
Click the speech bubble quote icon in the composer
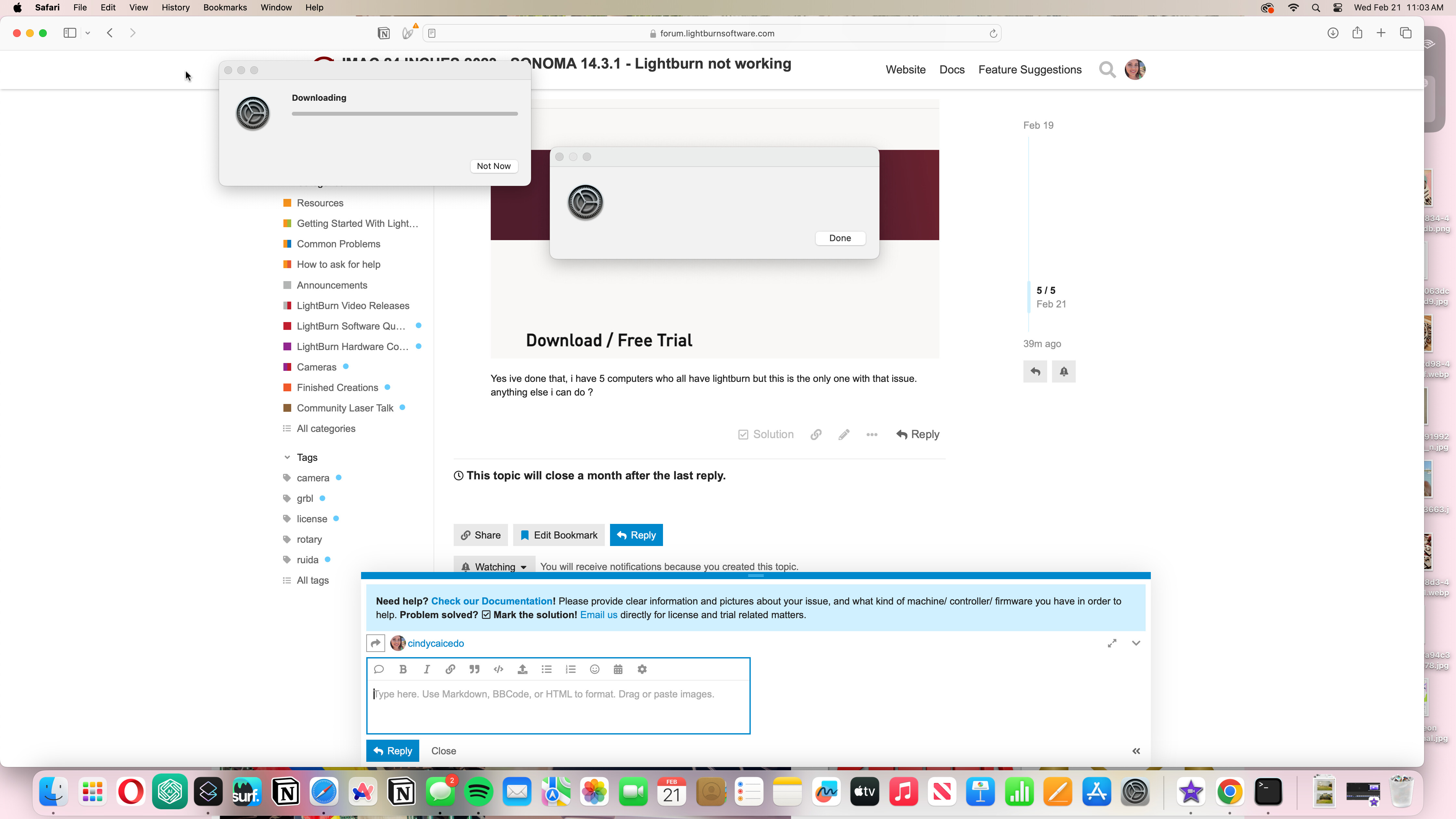(379, 669)
